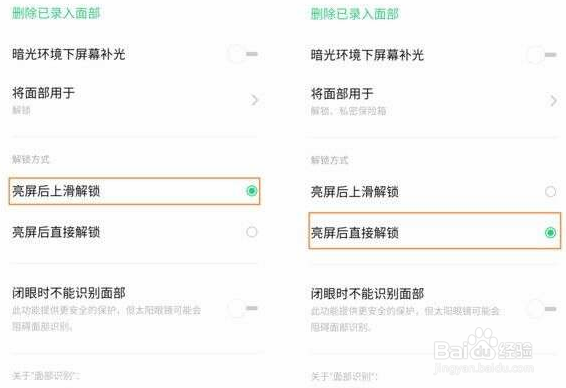Enable 闭眼时不能识别面部 switch on right screen

point(541,309)
